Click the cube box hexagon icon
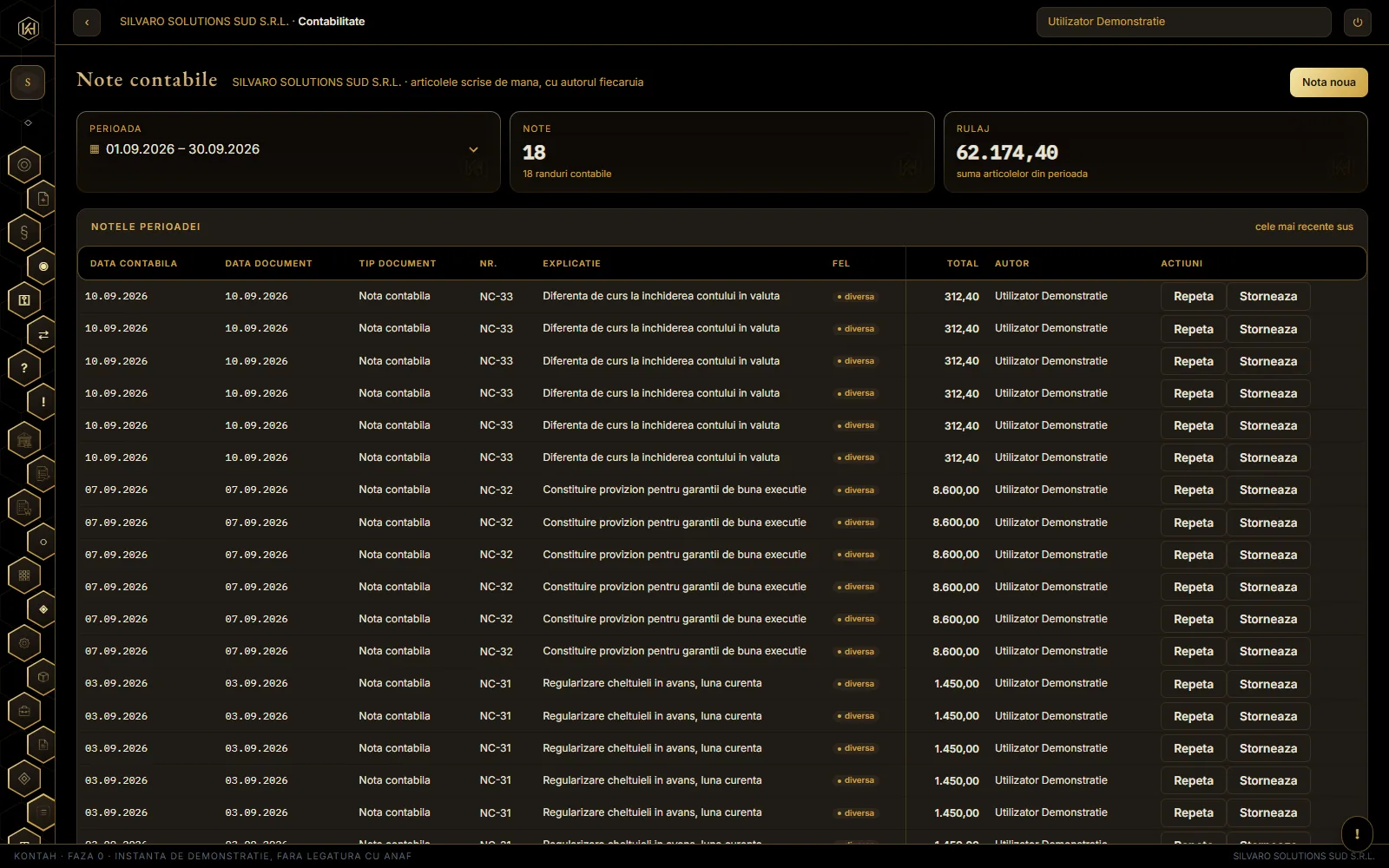The height and width of the screenshot is (868, 1389). [43, 677]
